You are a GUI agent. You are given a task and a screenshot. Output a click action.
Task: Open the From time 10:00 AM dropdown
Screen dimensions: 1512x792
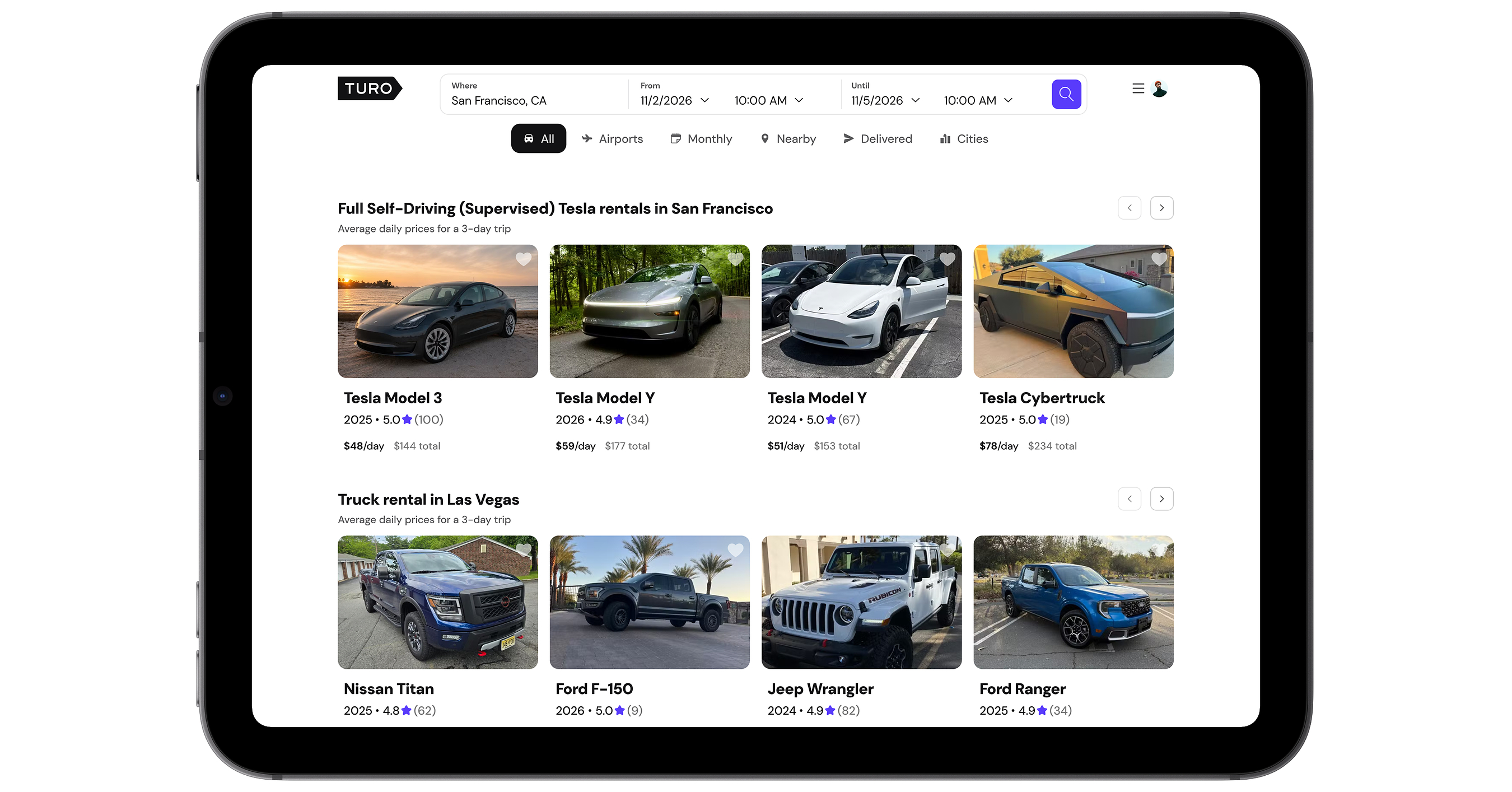768,100
